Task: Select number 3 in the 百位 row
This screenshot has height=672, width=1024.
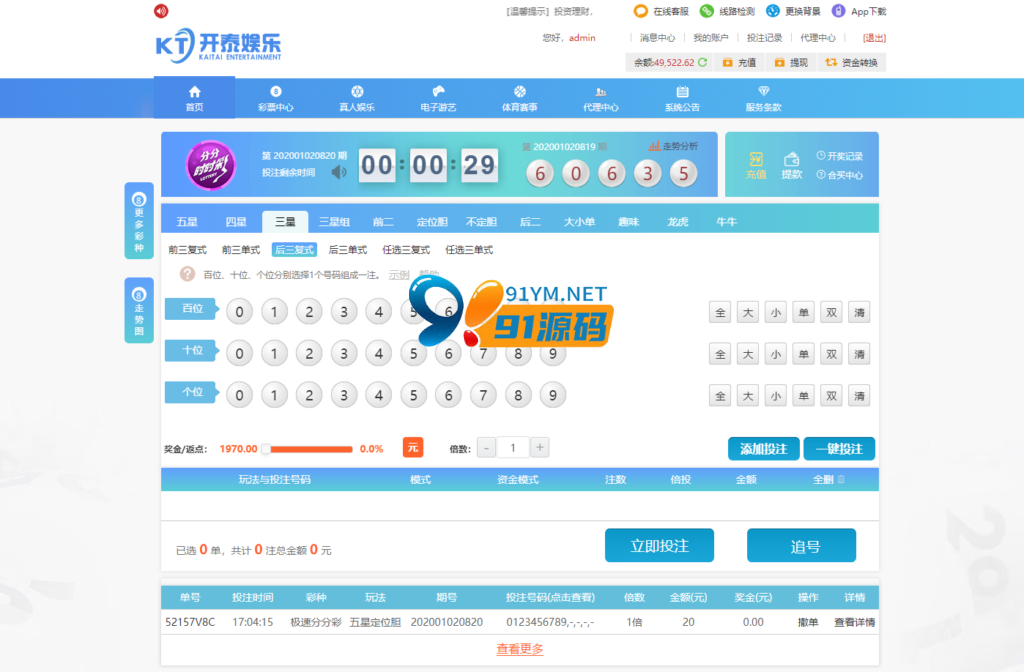Action: point(344,312)
